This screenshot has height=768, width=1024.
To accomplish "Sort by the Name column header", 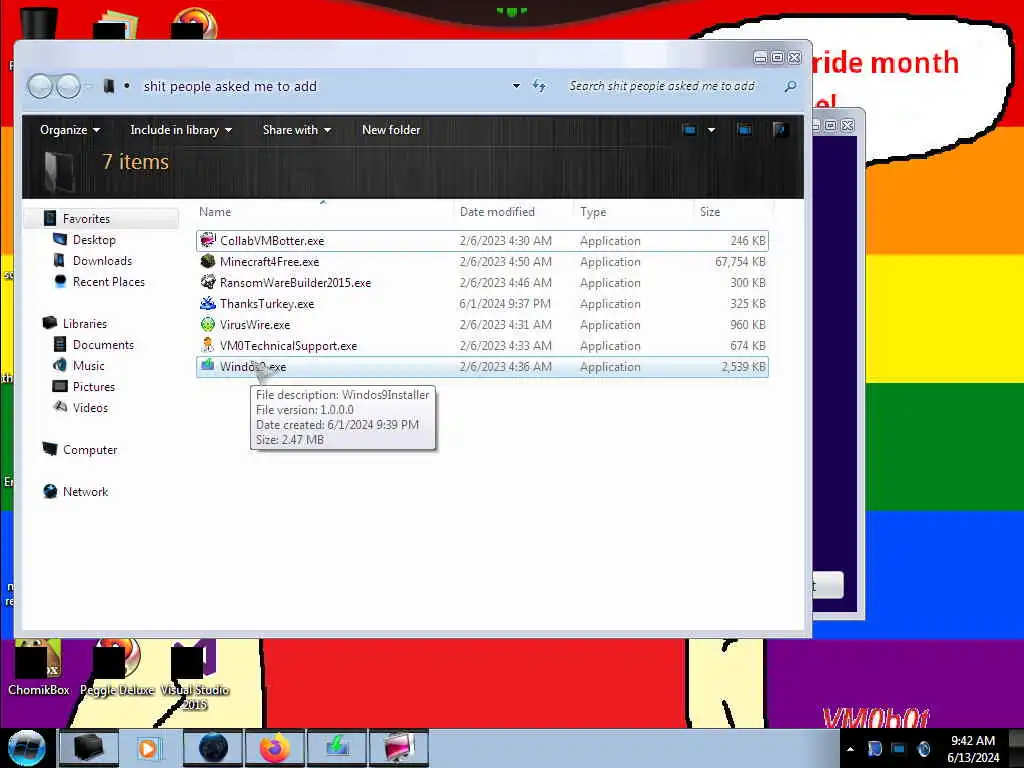I will point(324,212).
